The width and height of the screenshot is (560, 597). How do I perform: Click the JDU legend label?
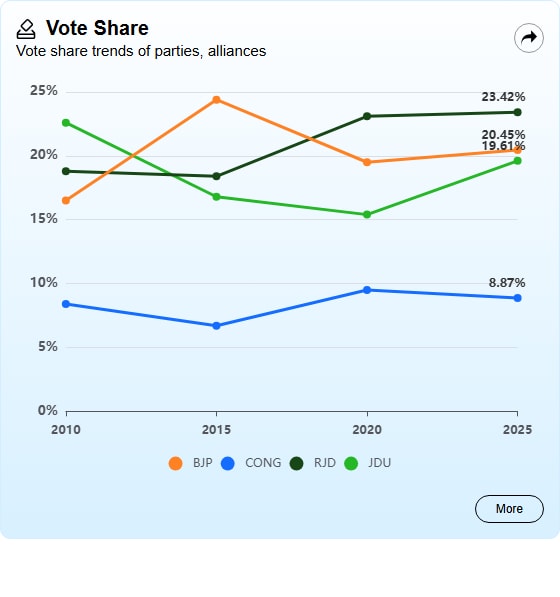tap(380, 463)
